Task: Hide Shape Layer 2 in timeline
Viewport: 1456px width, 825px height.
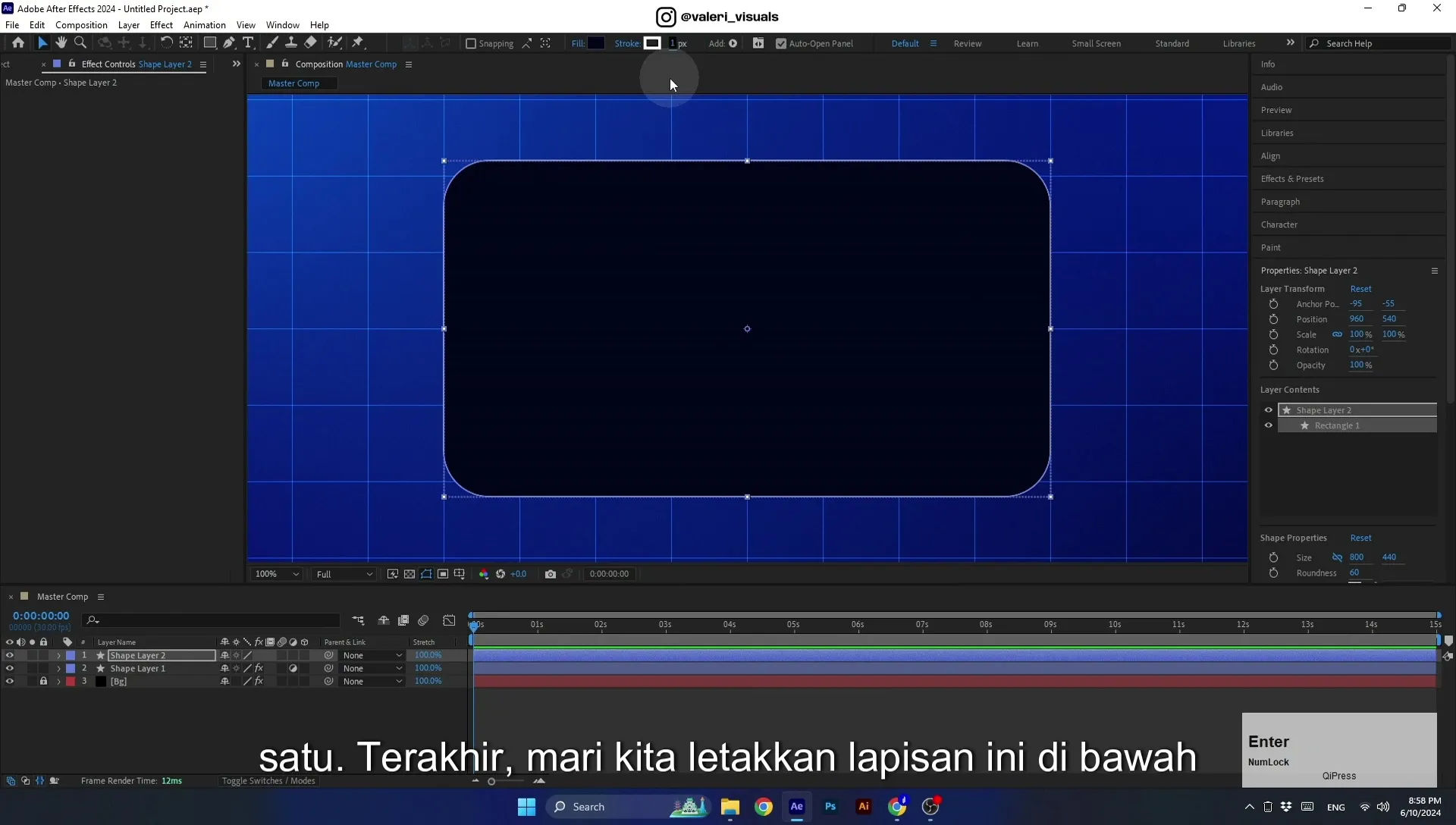Action: (x=9, y=655)
